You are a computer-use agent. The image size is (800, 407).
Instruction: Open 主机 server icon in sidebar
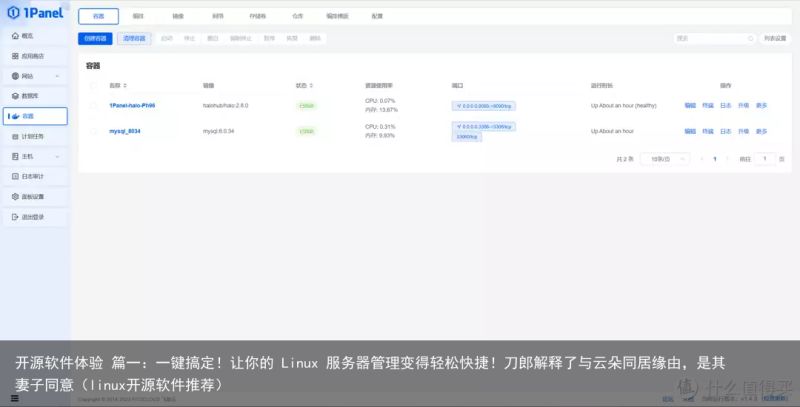click(x=15, y=157)
